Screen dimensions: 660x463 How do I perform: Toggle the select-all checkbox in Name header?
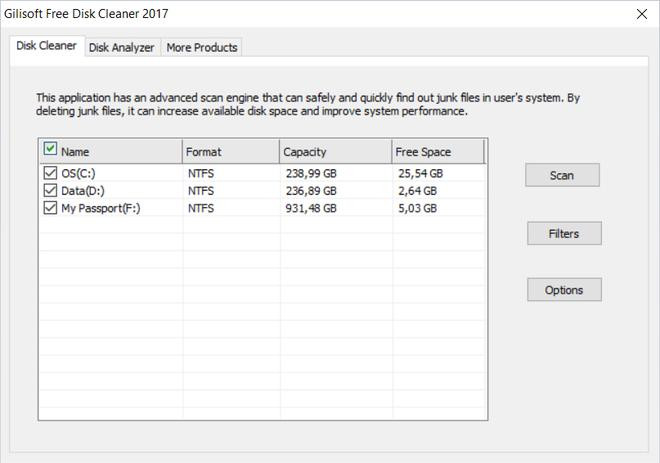coord(50,150)
